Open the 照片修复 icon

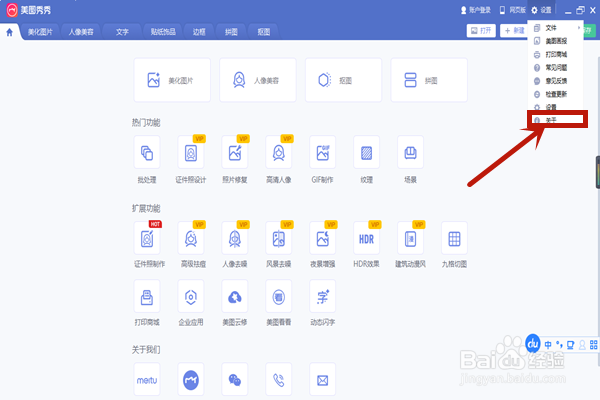tap(235, 152)
